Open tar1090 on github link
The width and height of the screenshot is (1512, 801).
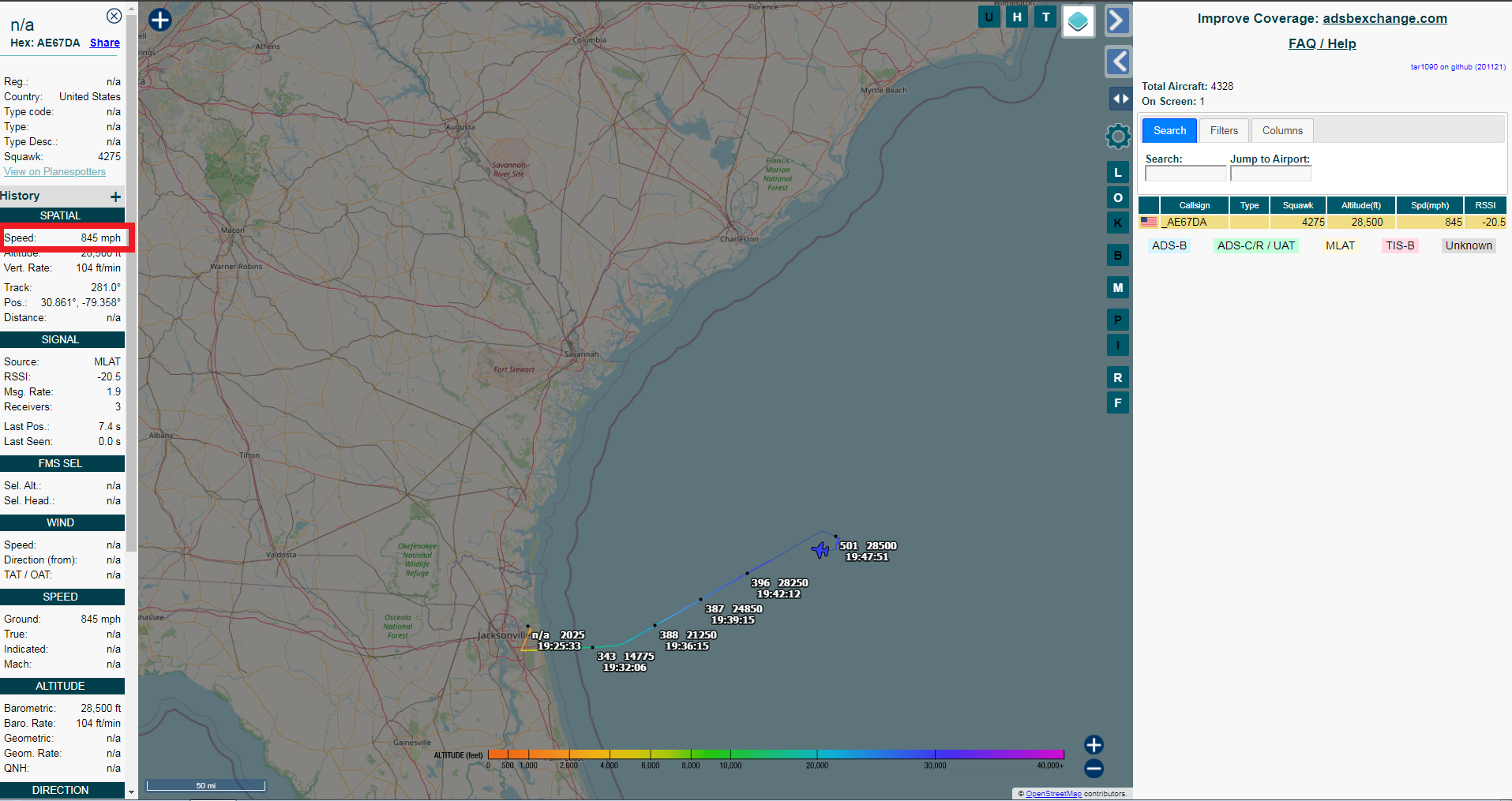[x=1458, y=67]
